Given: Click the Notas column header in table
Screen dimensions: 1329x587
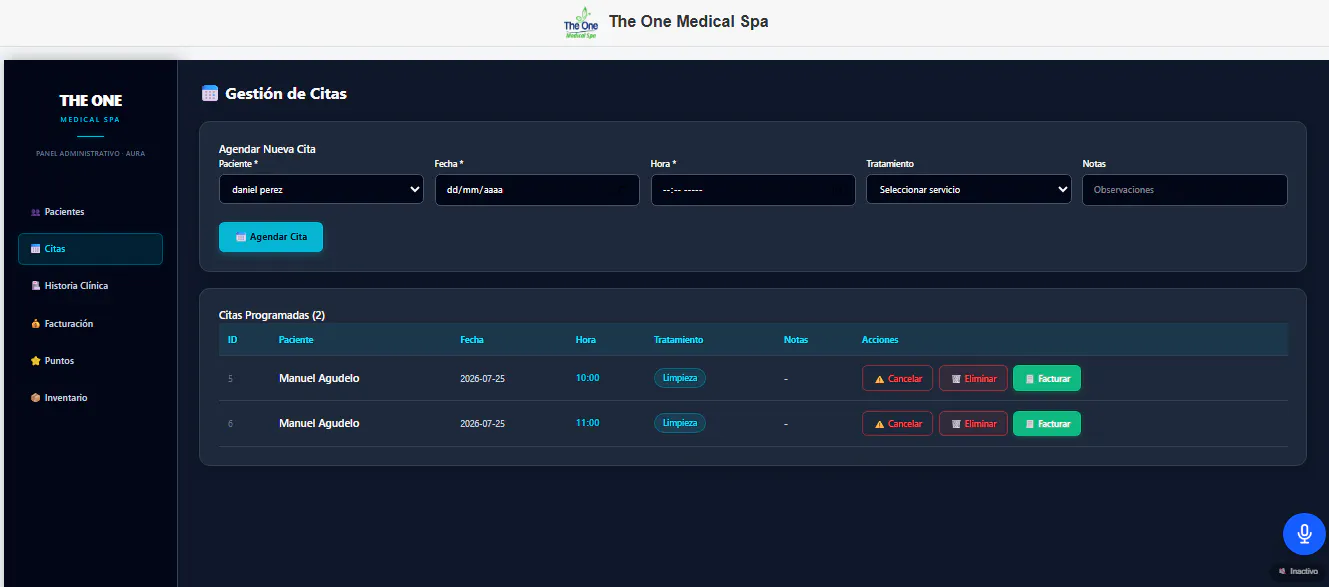Looking at the screenshot, I should point(796,340).
